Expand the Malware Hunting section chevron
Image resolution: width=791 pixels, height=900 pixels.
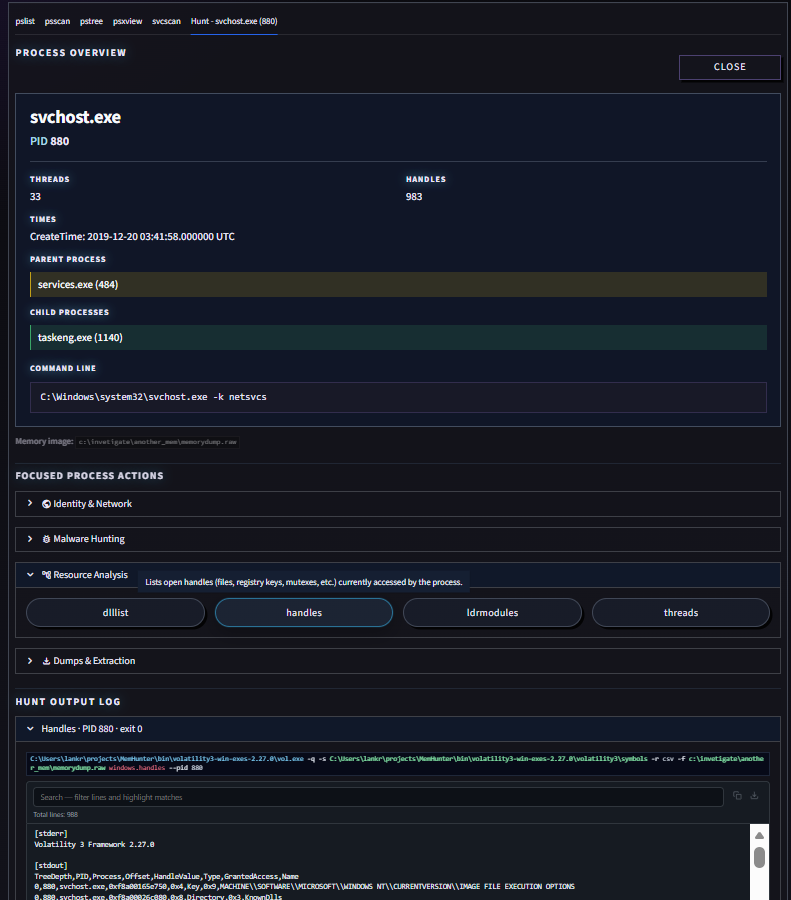pyautogui.click(x=30, y=539)
